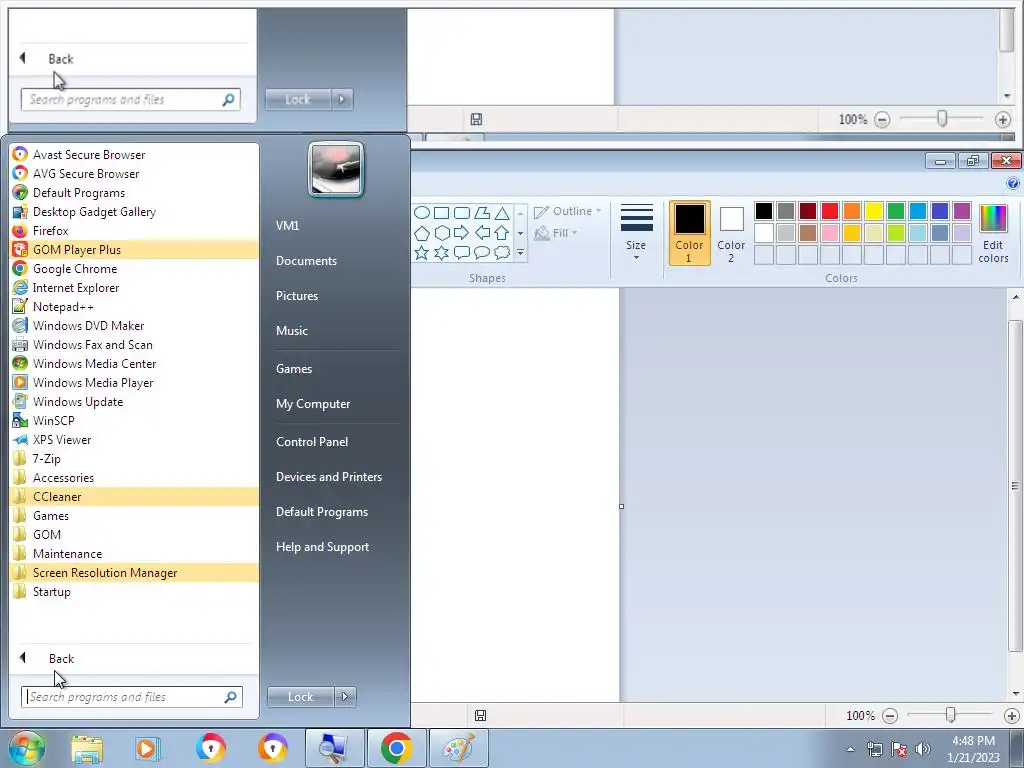Choose the Triangle shape in Shapes gallery
This screenshot has height=768, width=1024.
point(502,213)
